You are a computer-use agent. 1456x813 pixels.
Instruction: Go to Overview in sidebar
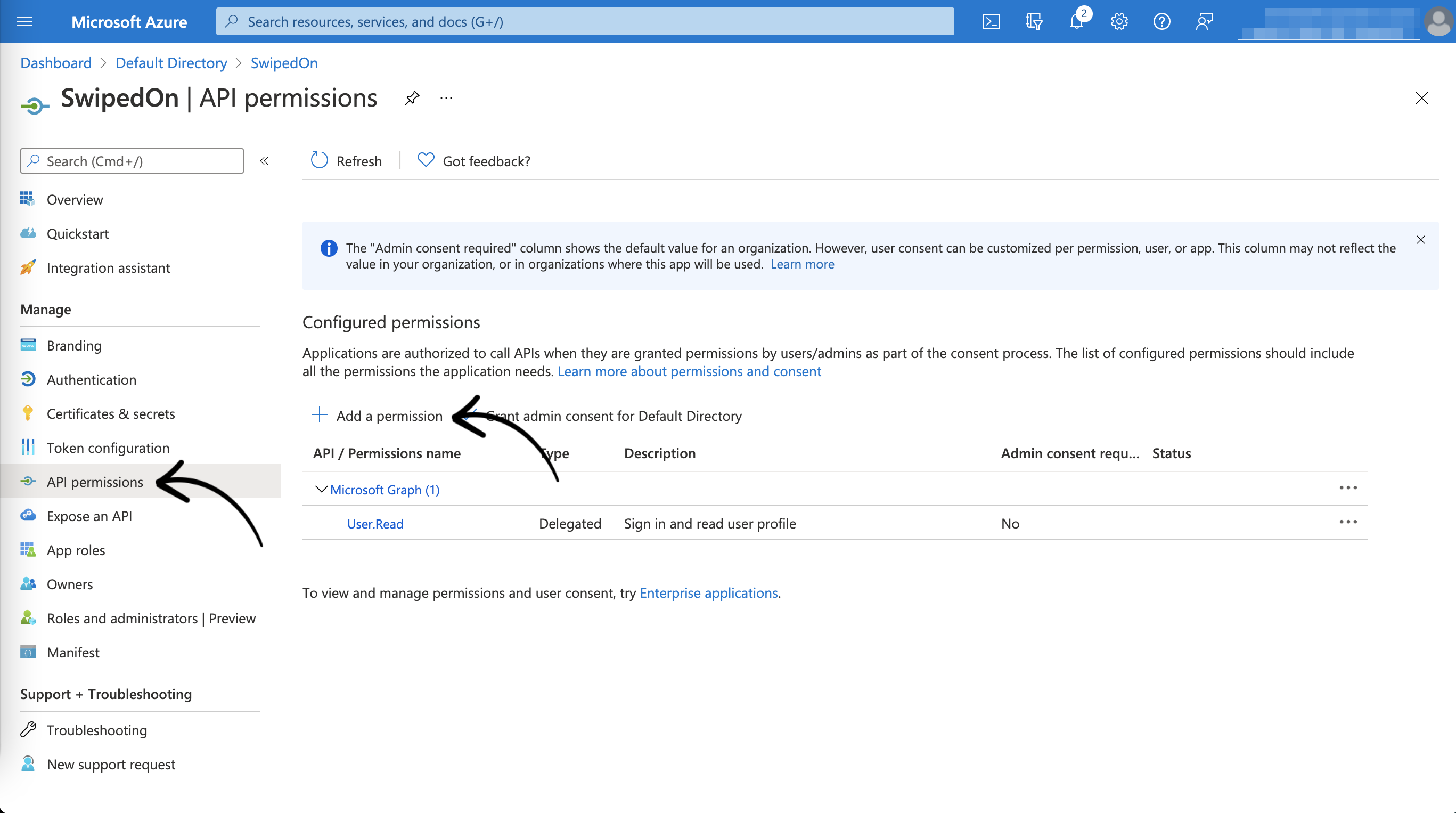click(75, 200)
